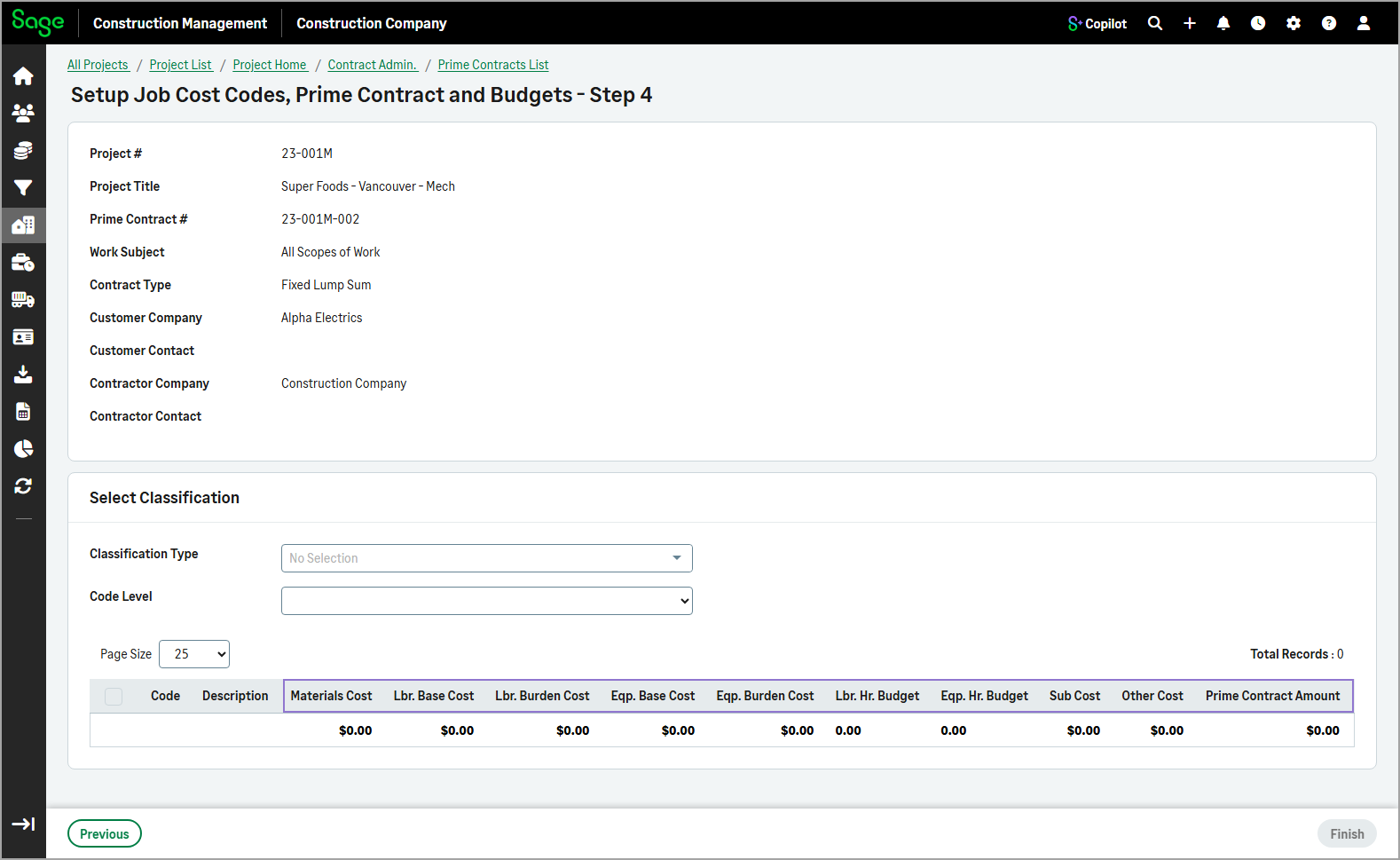Click the search magnifier icon
Viewport: 1400px width, 860px height.
click(x=1154, y=24)
